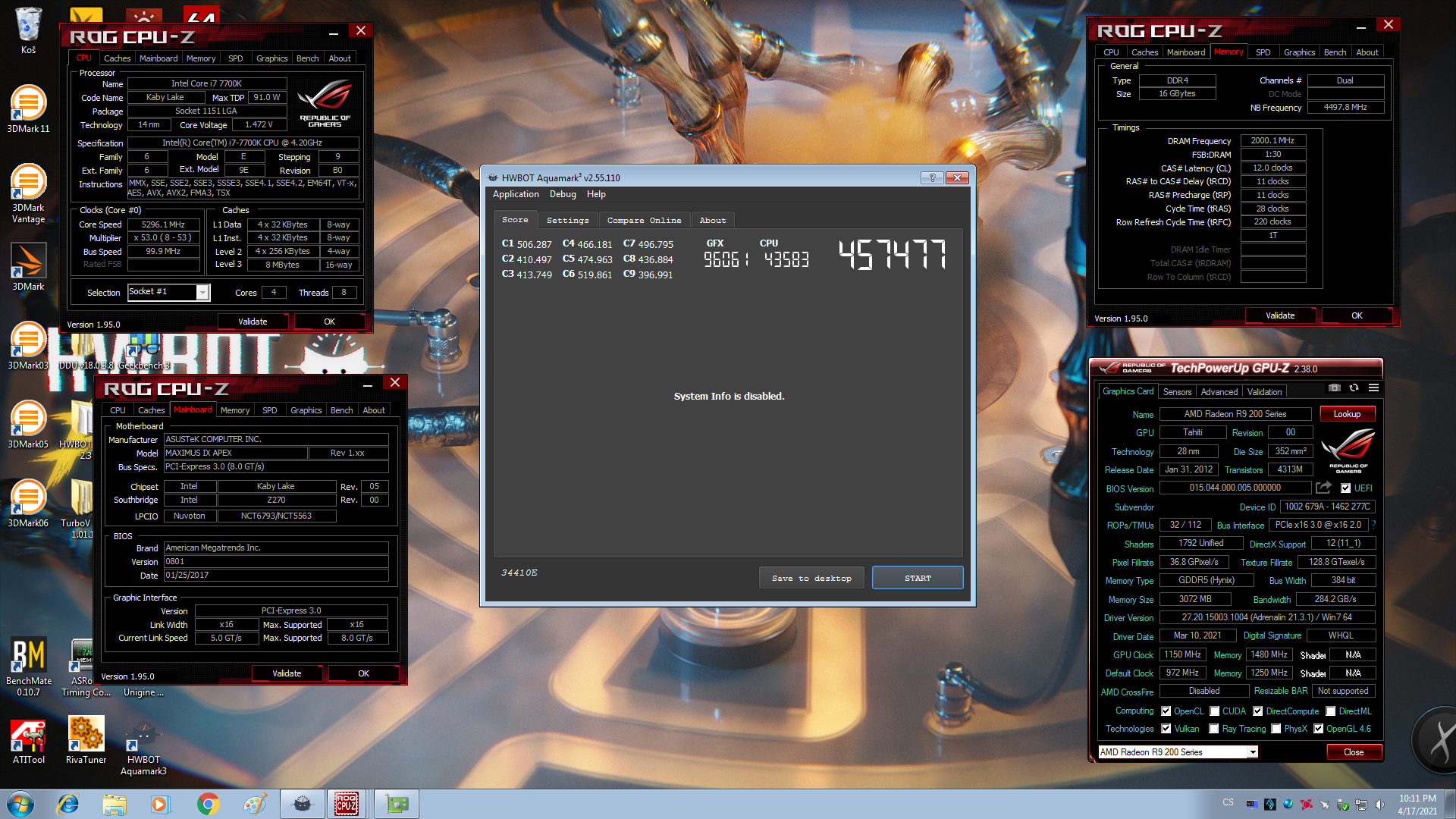
Task: Open the Application menu in Aquamark
Action: click(516, 194)
